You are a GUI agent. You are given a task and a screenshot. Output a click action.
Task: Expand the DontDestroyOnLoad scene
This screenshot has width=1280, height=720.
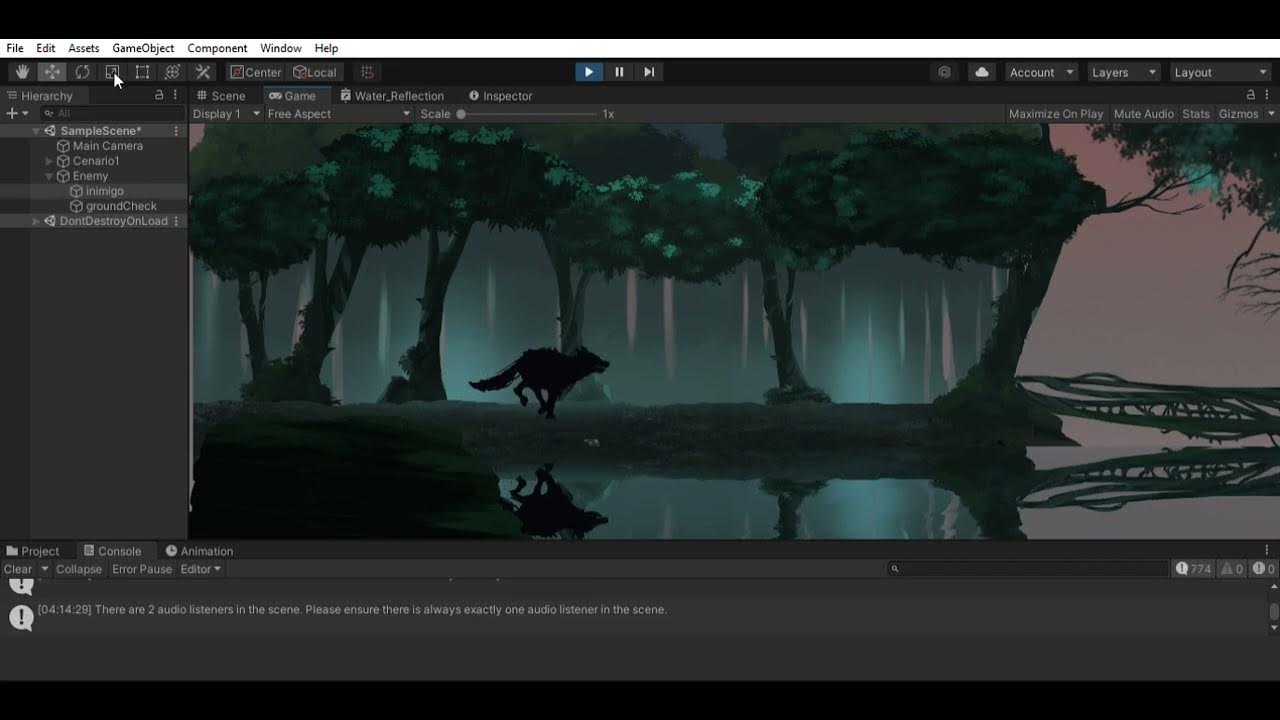pyautogui.click(x=36, y=221)
